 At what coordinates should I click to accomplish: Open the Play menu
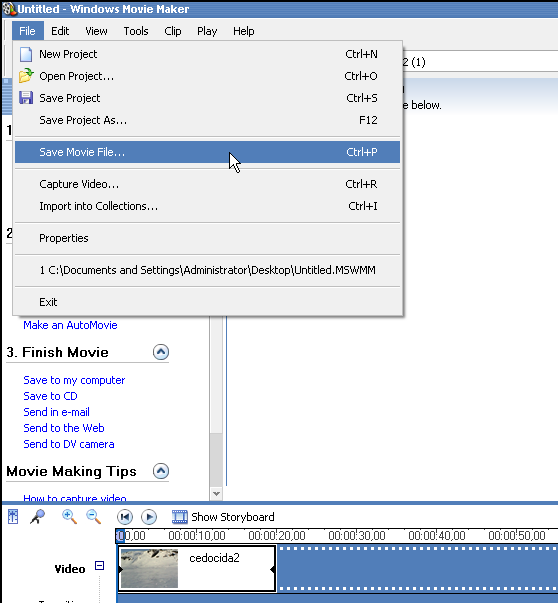(x=207, y=31)
